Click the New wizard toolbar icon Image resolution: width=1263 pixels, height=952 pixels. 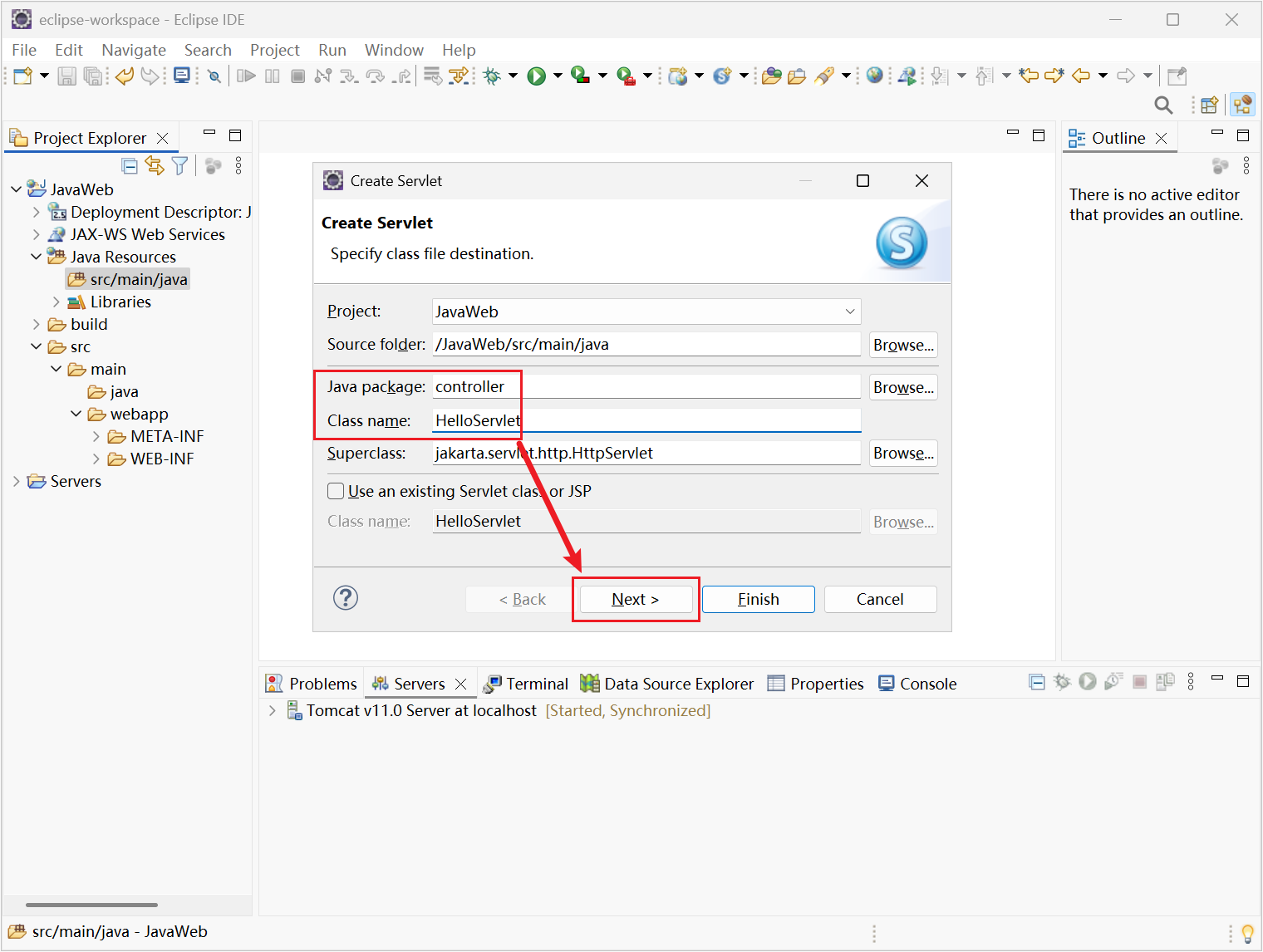click(x=22, y=76)
